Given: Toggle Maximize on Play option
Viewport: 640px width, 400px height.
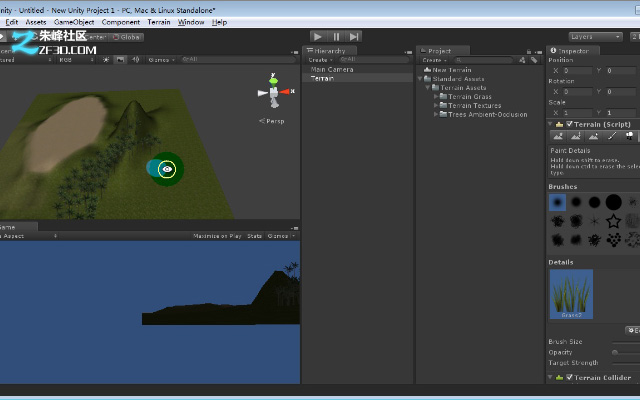Looking at the screenshot, I should 217,236.
